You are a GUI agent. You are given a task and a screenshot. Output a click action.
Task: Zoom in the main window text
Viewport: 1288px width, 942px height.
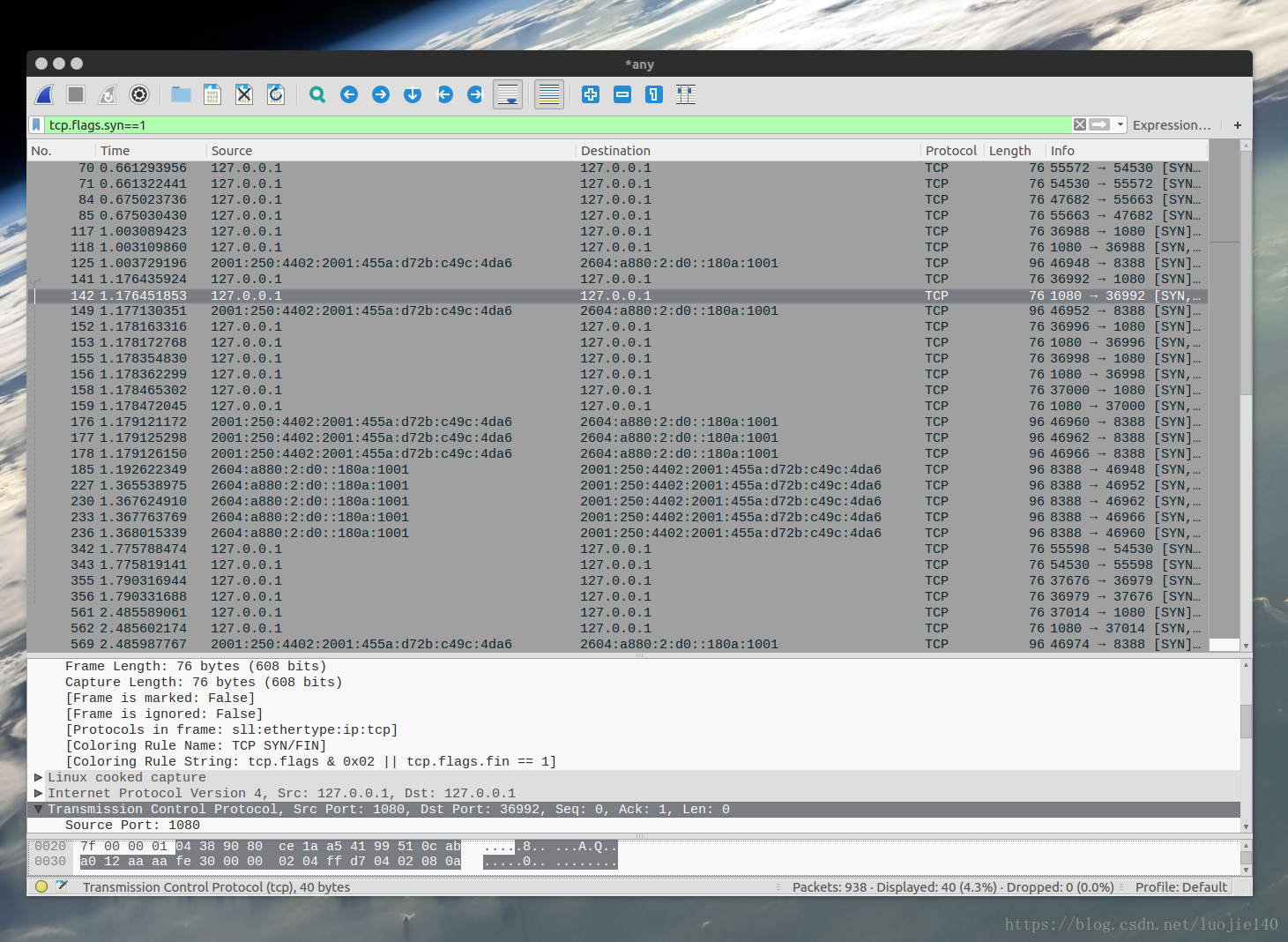tap(591, 94)
